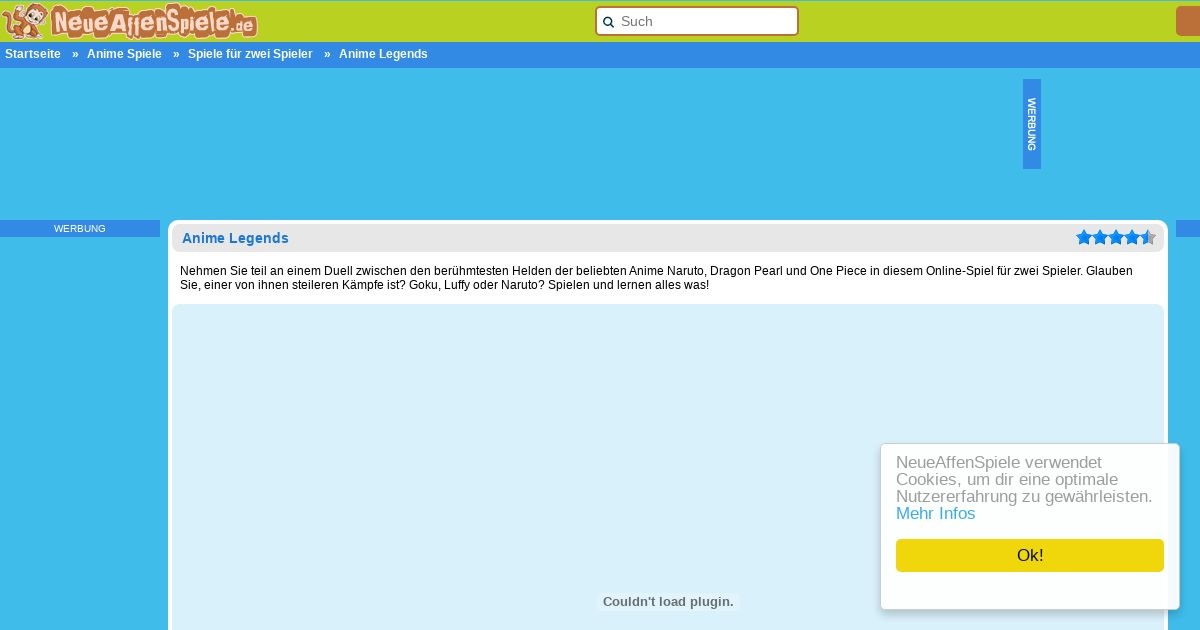1200x630 pixels.
Task: Accept cookies with Ok! button
Action: (x=1030, y=556)
